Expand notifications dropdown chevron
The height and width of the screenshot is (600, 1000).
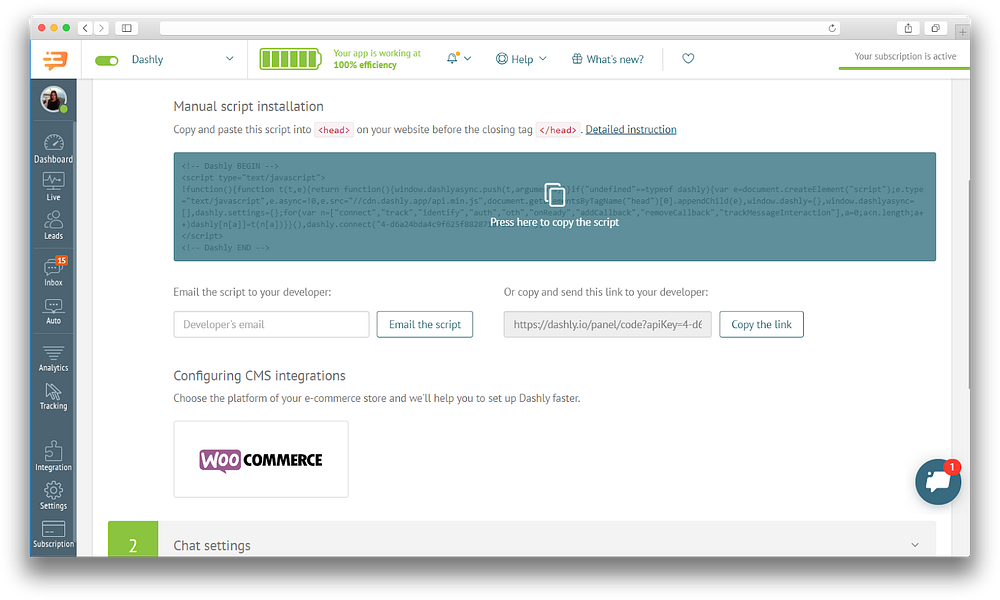467,59
